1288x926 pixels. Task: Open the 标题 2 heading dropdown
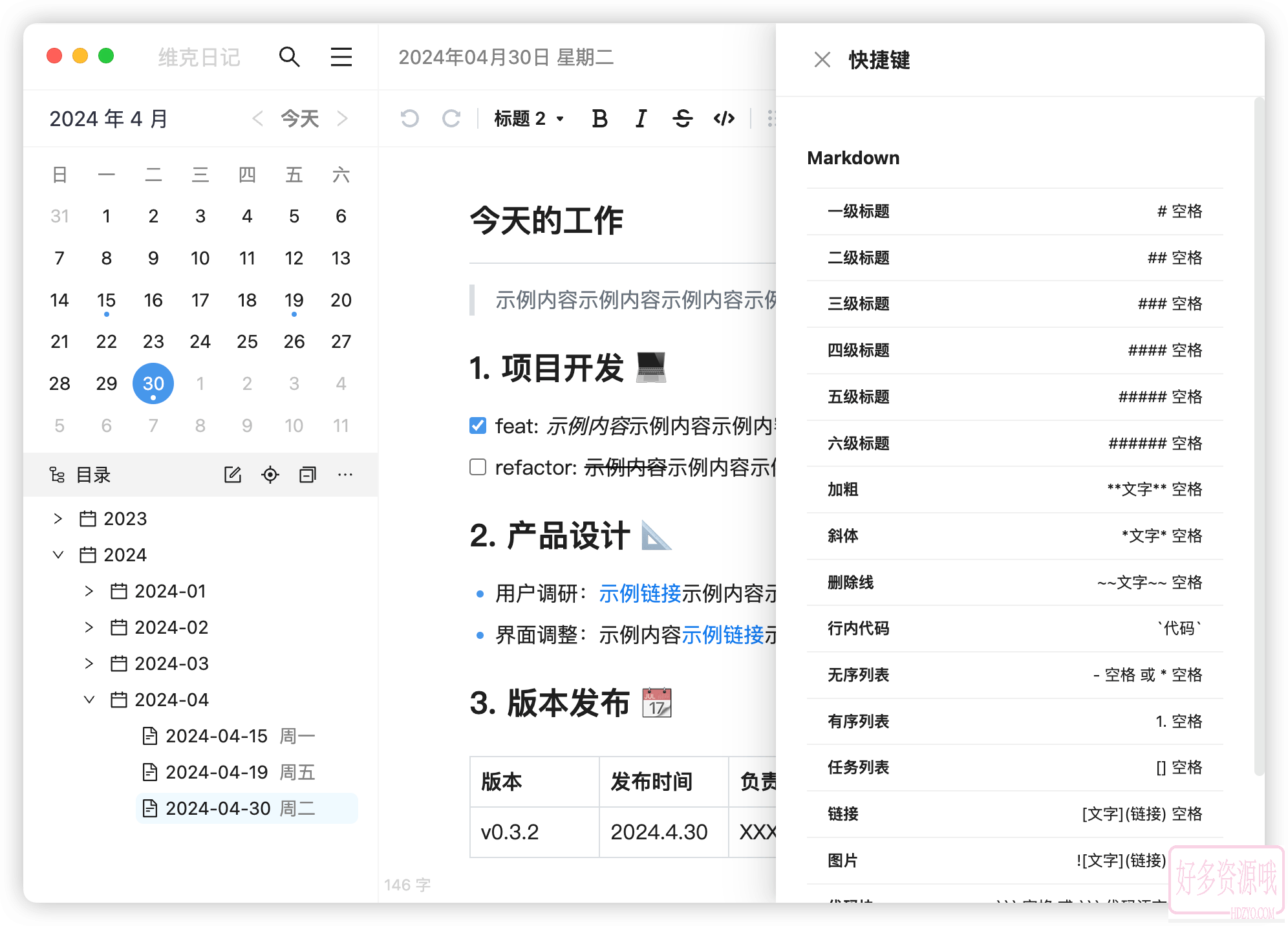[529, 118]
